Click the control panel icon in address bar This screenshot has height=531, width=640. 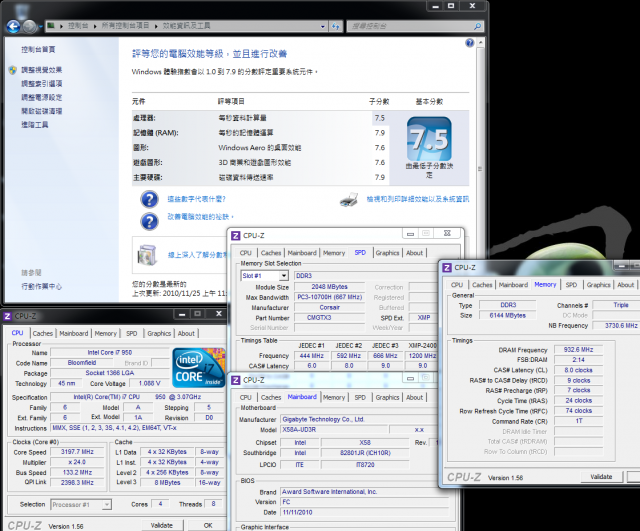point(51,26)
